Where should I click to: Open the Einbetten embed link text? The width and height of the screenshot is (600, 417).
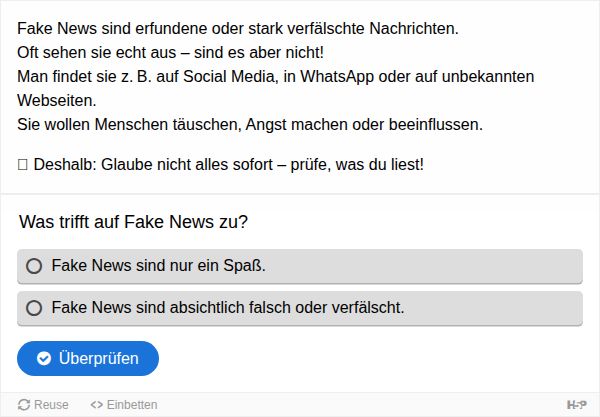coord(132,404)
